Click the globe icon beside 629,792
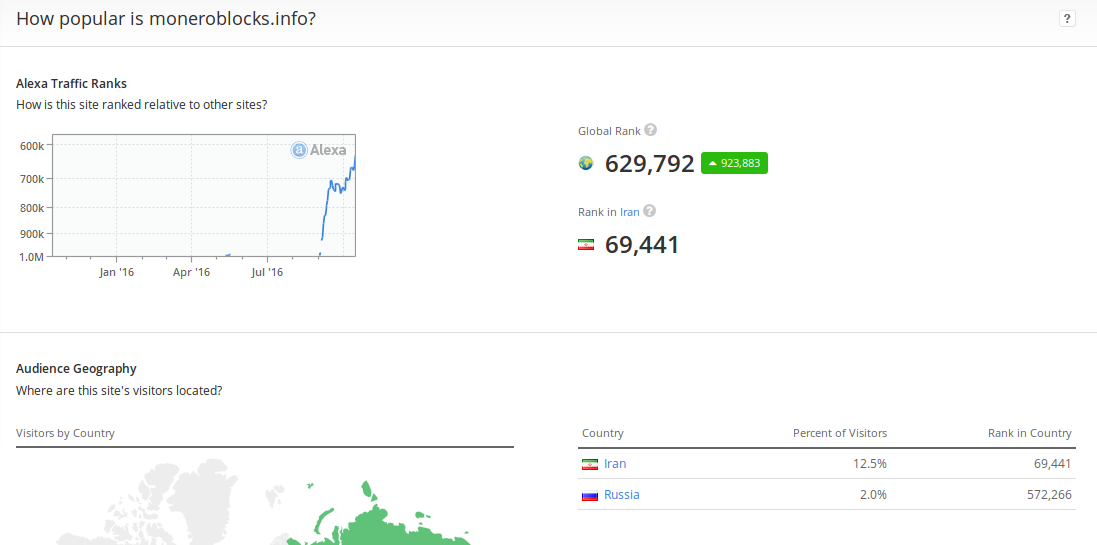This screenshot has height=545, width=1097. (586, 164)
